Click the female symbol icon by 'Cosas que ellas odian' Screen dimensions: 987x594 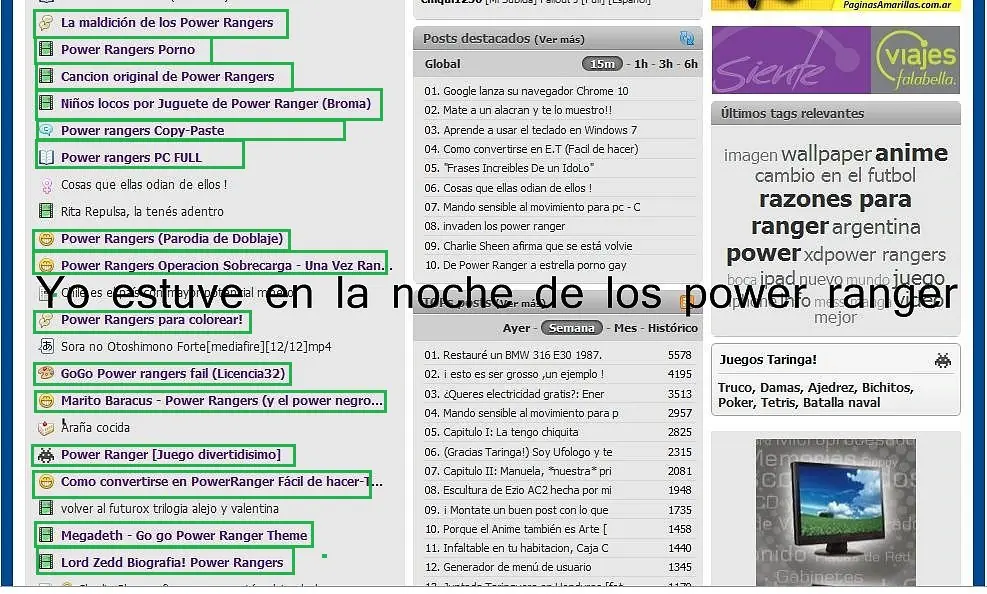click(46, 185)
